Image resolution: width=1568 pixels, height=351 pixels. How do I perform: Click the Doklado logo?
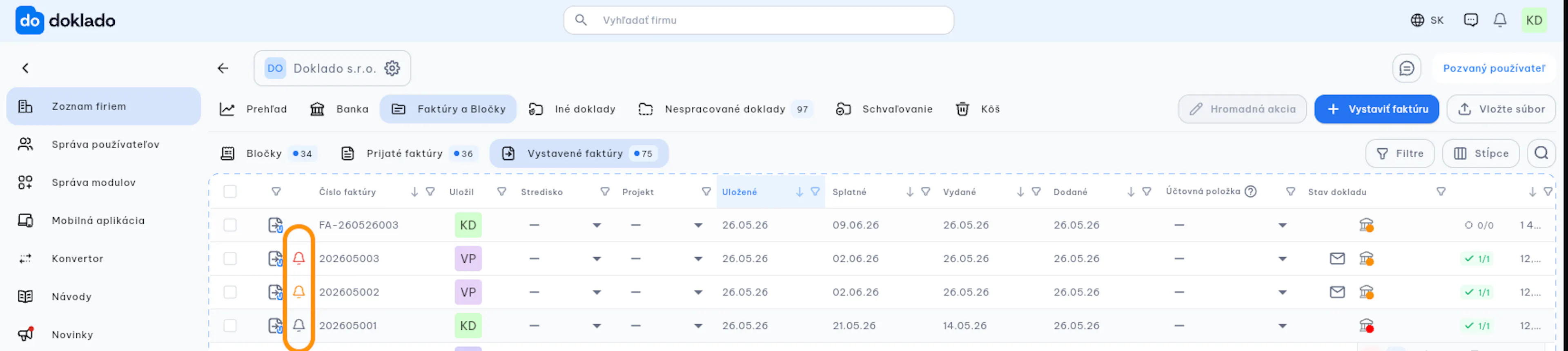pos(65,20)
